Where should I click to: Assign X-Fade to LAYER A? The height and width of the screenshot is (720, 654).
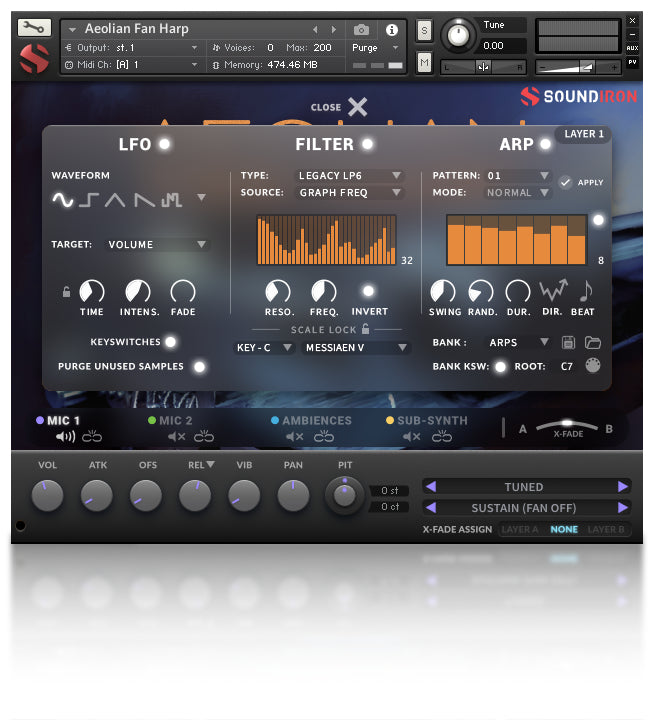click(520, 529)
